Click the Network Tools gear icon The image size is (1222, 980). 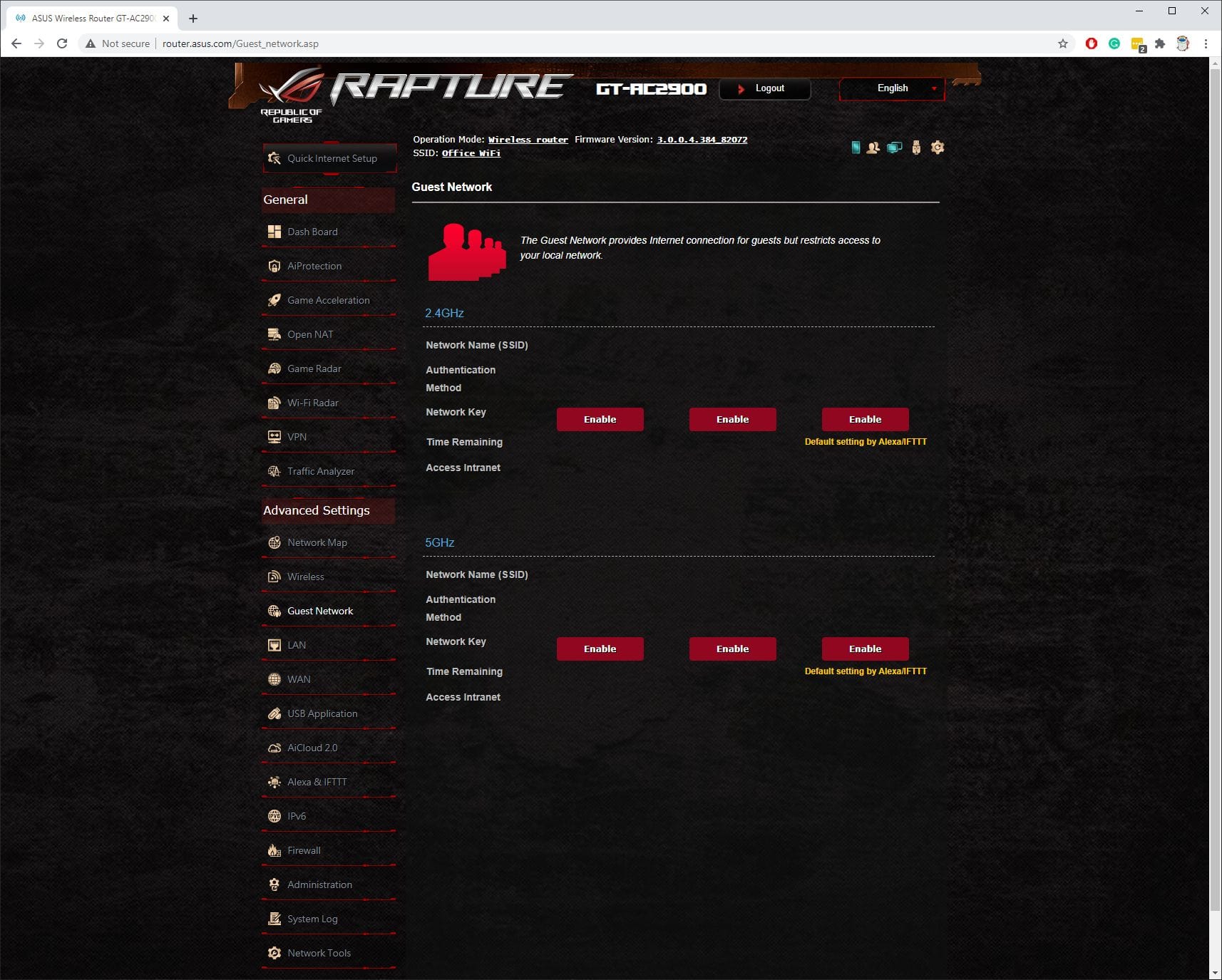point(274,953)
